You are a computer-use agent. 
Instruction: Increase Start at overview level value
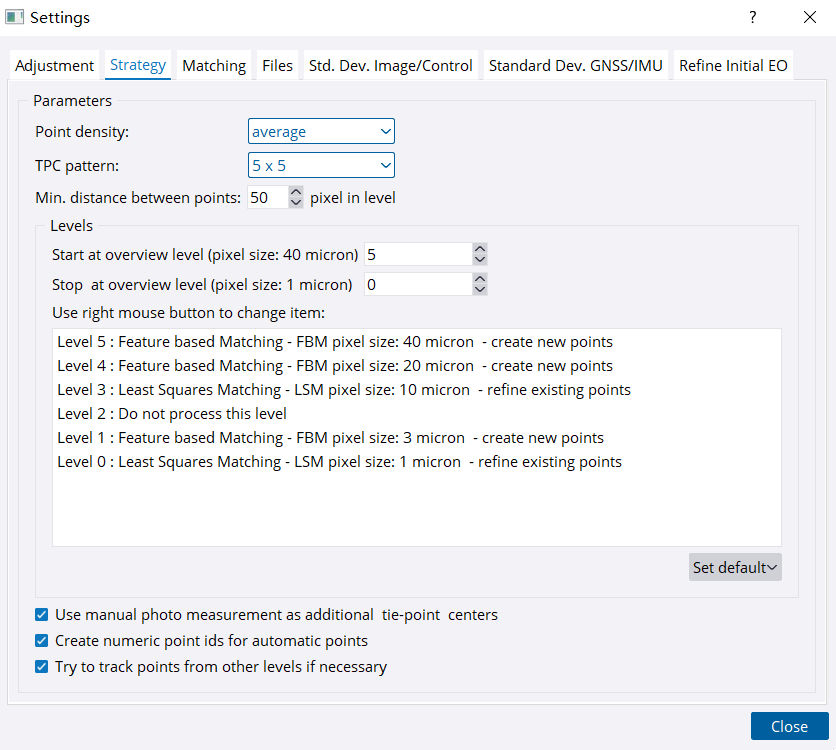[480, 249]
